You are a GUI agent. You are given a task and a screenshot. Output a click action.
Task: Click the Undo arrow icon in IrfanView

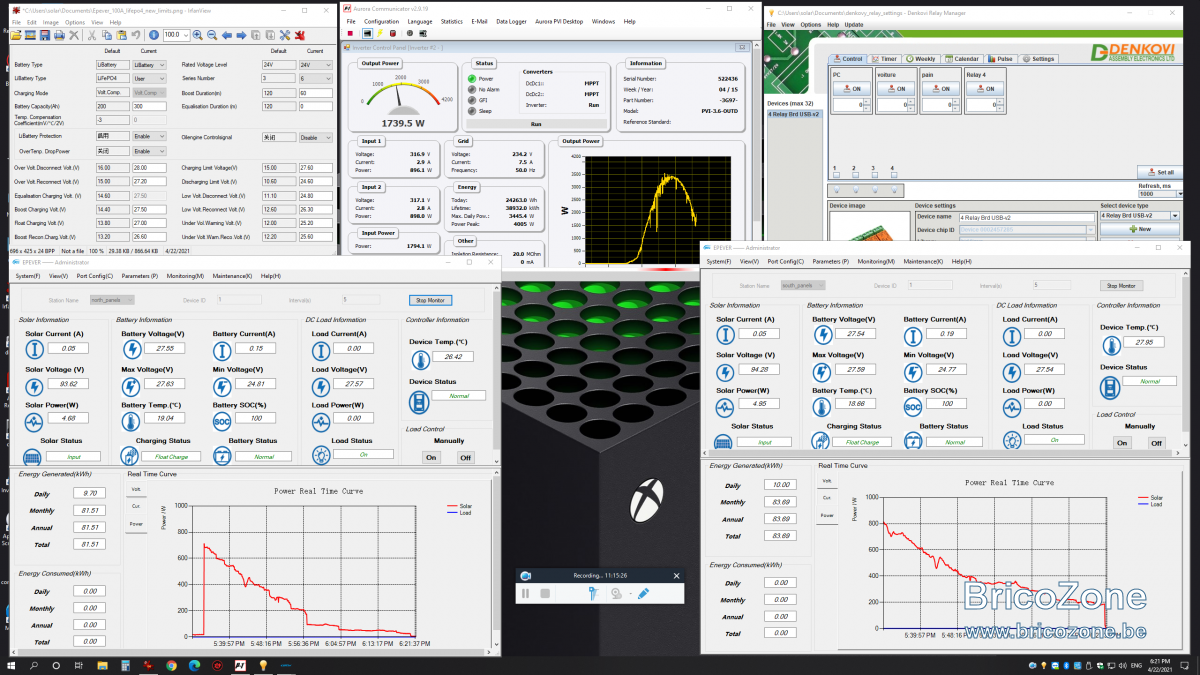[x=136, y=35]
